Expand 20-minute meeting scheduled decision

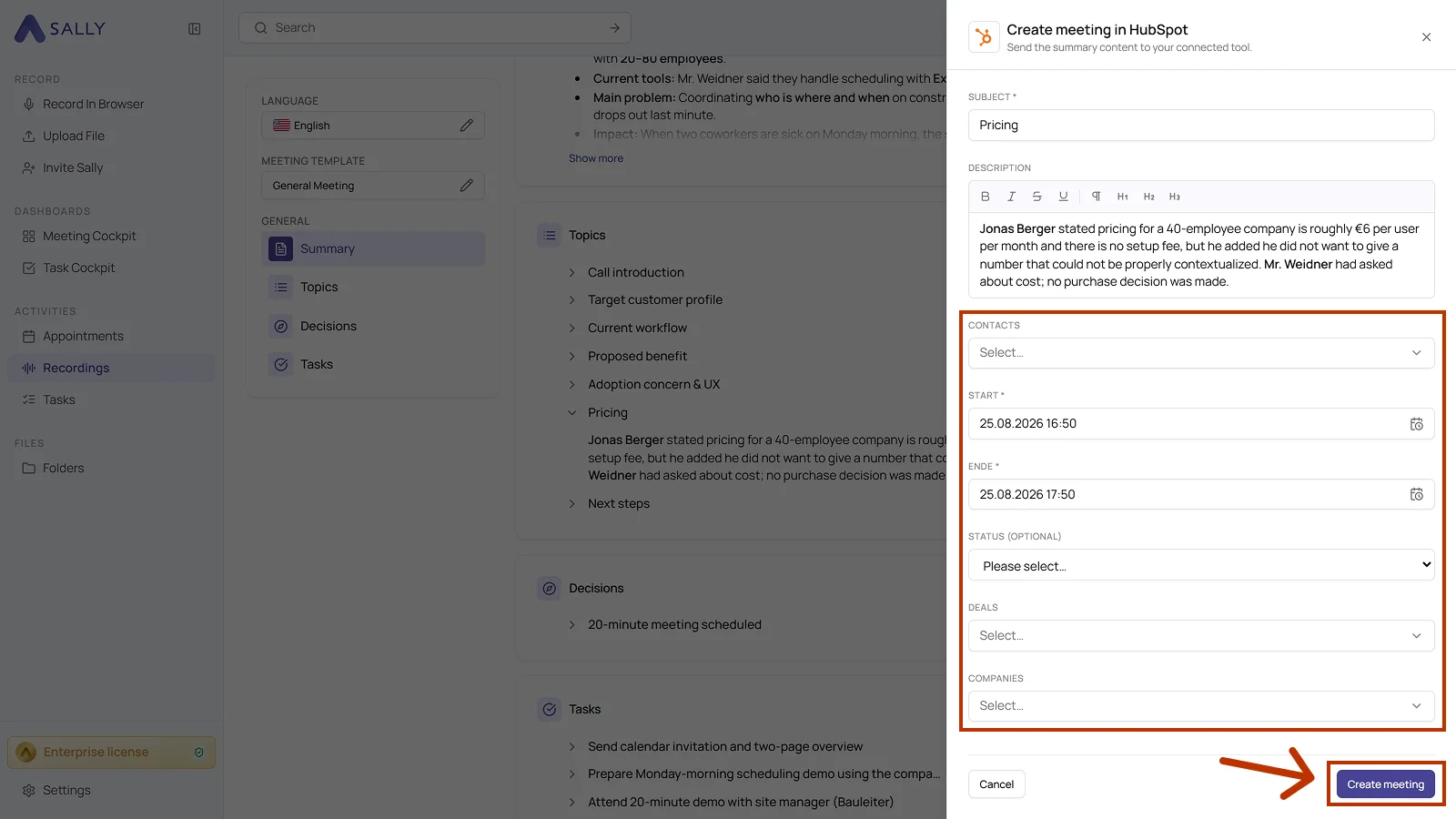click(571, 625)
